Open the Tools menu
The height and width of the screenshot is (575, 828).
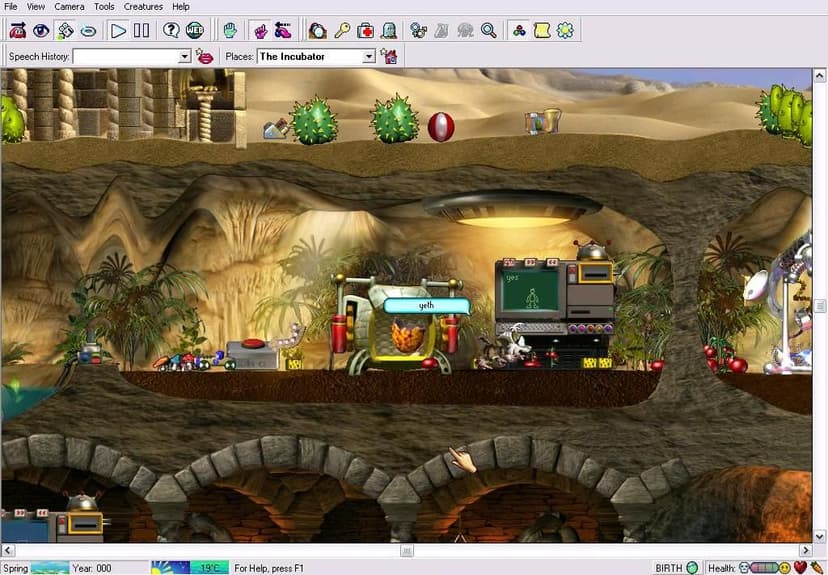pyautogui.click(x=104, y=7)
